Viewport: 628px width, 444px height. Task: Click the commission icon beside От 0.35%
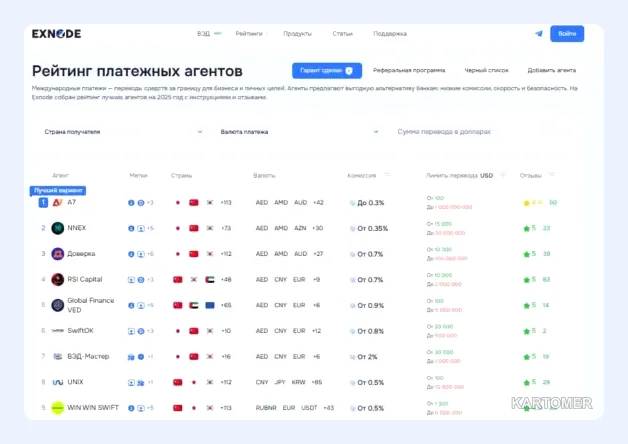pyautogui.click(x=352, y=229)
